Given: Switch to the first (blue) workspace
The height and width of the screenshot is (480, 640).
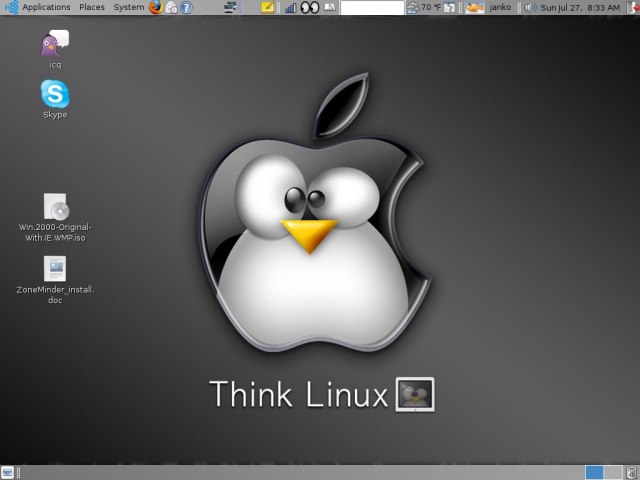Looking at the screenshot, I should 594,472.
